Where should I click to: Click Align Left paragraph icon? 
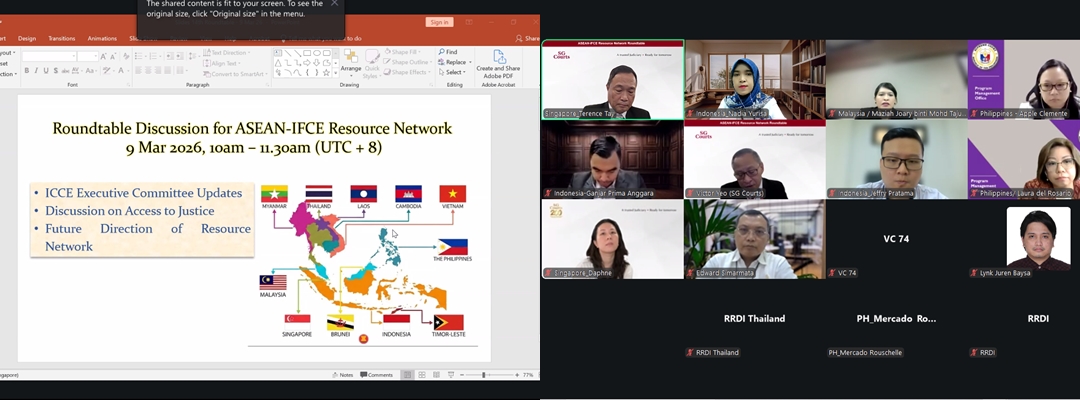coord(138,70)
